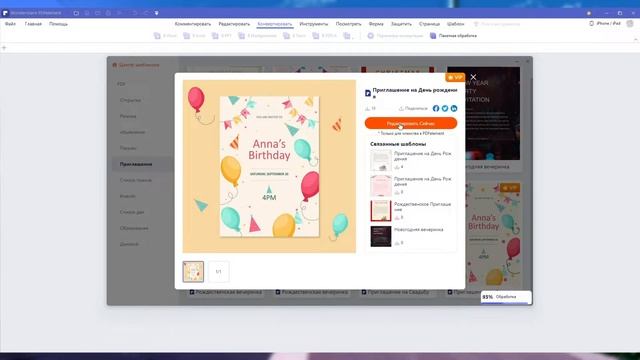Click the title bar dropdown pin icon
The height and width of the screenshot is (360, 640).
pos(156,13)
